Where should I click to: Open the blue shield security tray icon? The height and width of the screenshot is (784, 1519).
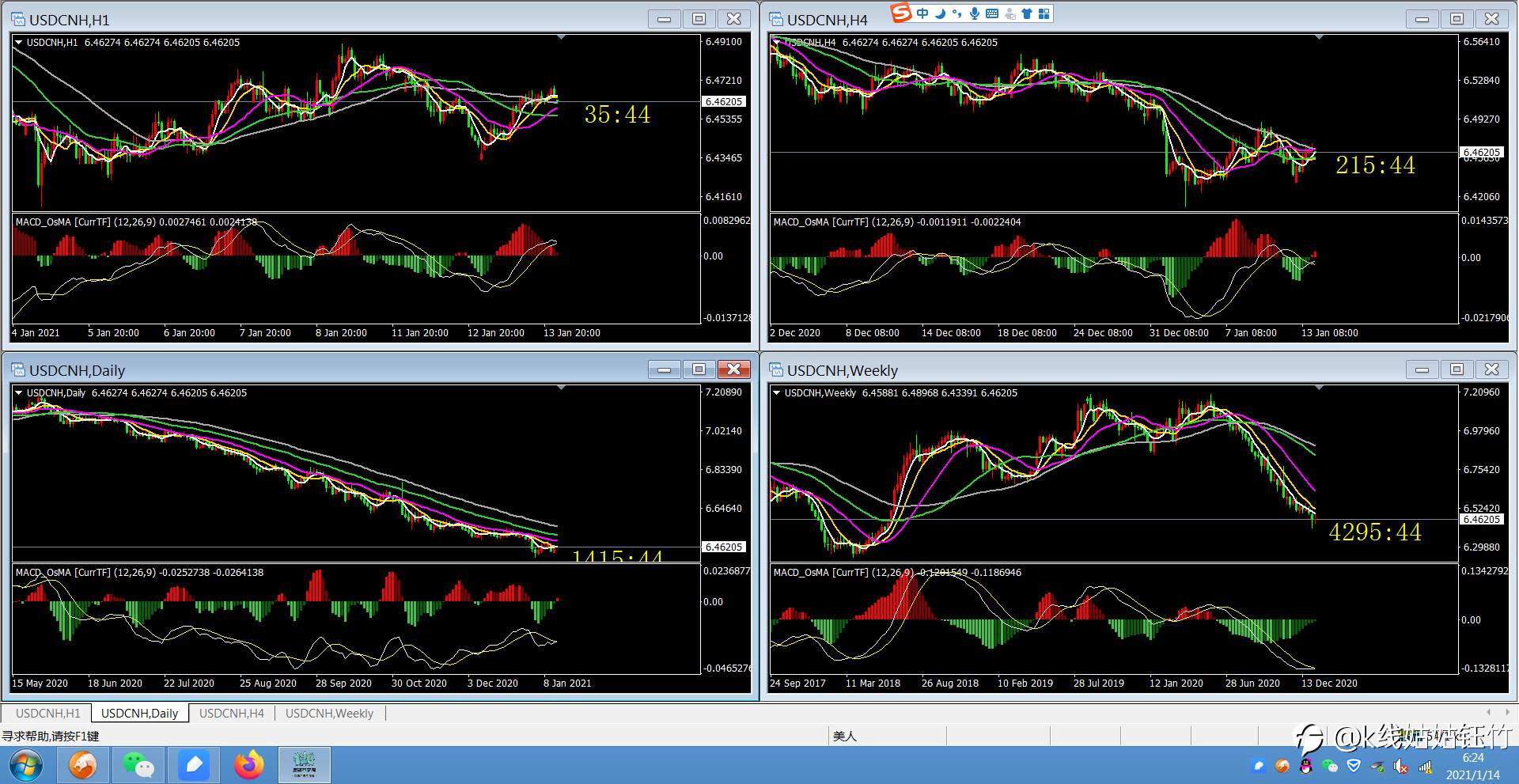(x=1354, y=766)
